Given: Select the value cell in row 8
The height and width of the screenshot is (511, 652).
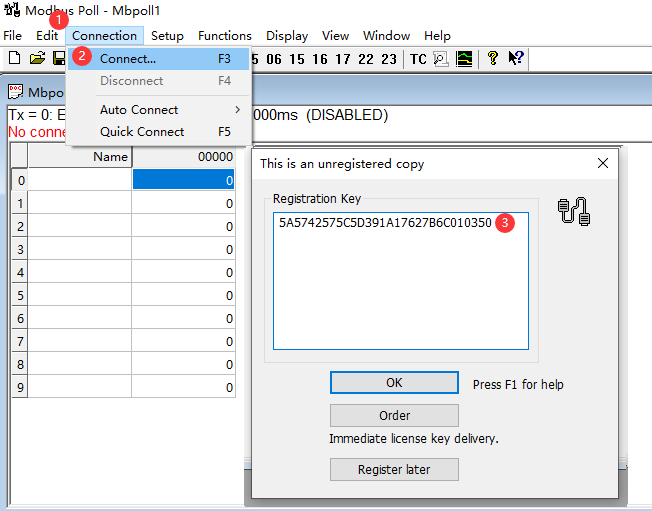Looking at the screenshot, I should 183,364.
